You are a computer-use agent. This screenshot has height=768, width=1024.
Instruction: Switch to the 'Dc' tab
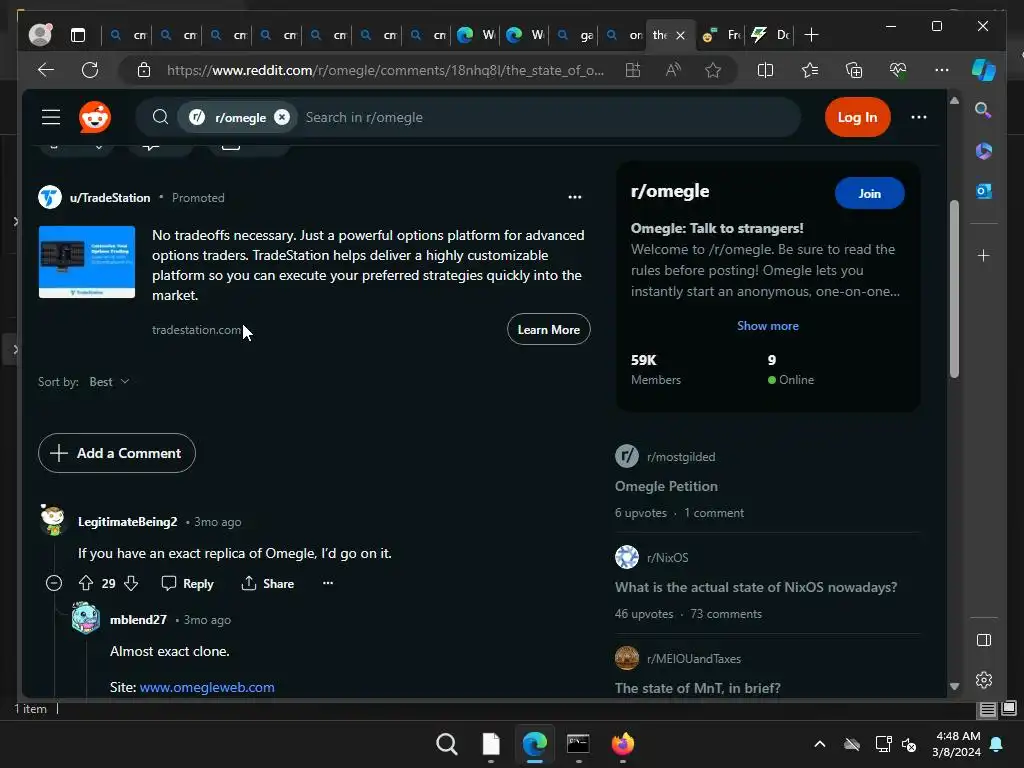coord(771,35)
